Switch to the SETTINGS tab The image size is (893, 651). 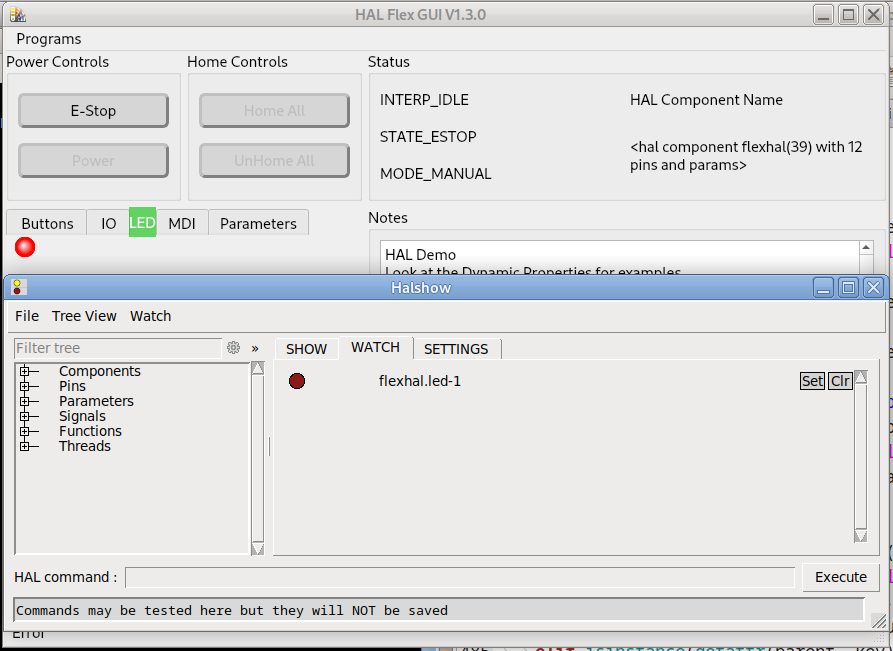click(456, 349)
